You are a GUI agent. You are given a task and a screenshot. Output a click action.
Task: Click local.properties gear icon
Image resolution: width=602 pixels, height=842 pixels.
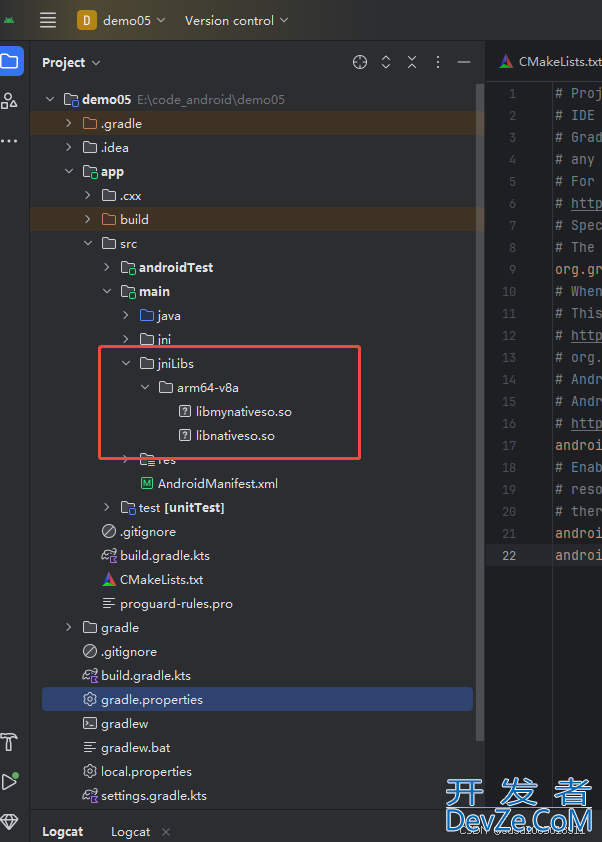90,771
